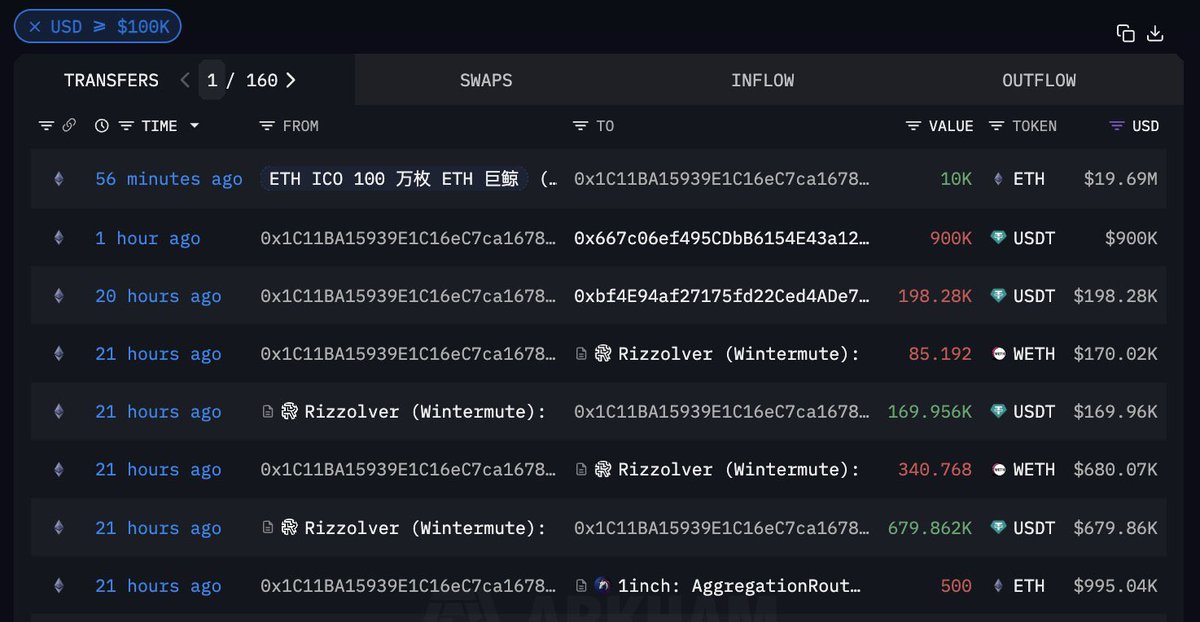This screenshot has height=622, width=1200.
Task: Click the 900K value cell
Action: (951, 238)
